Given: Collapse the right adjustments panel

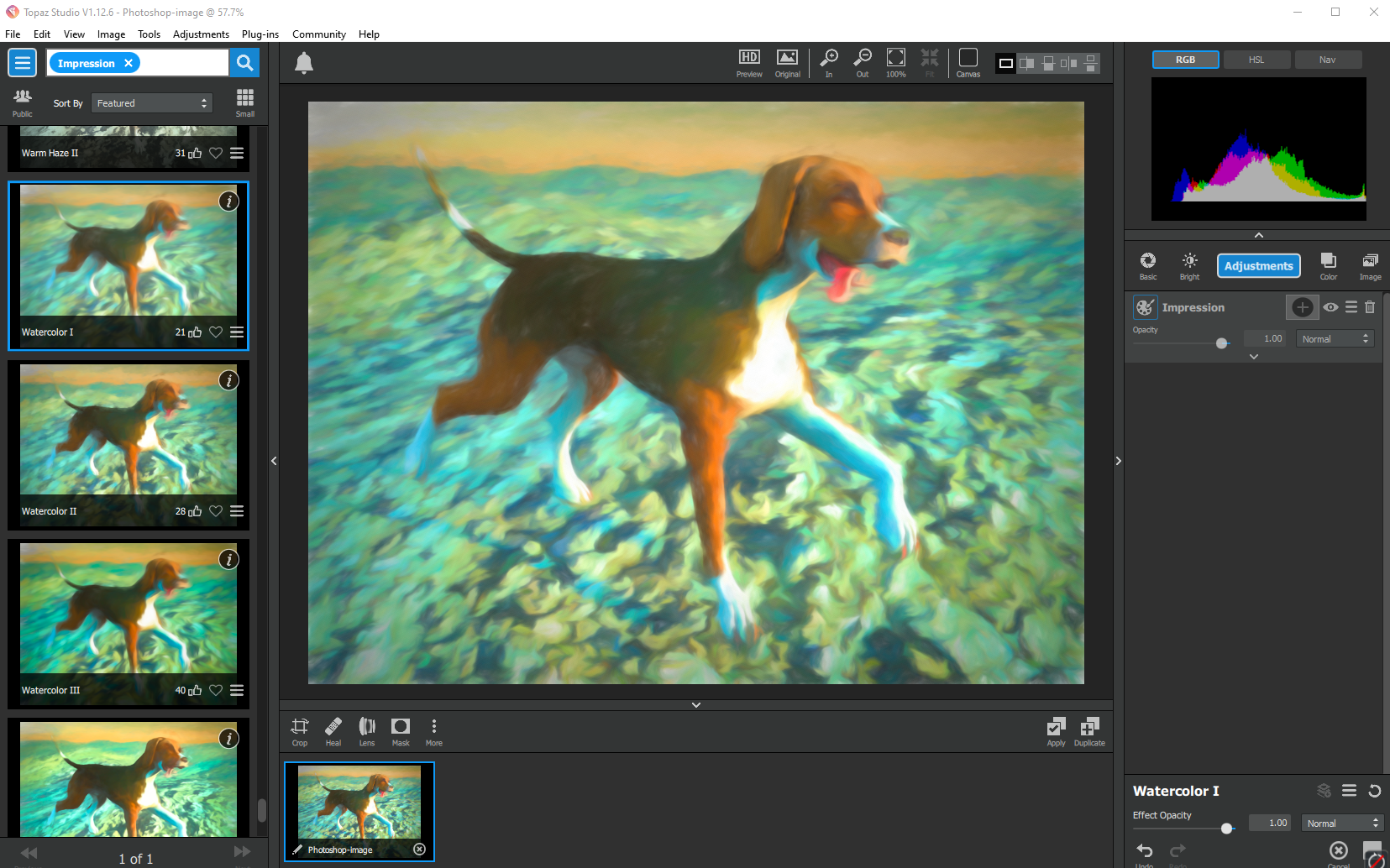Looking at the screenshot, I should pos(1119,461).
